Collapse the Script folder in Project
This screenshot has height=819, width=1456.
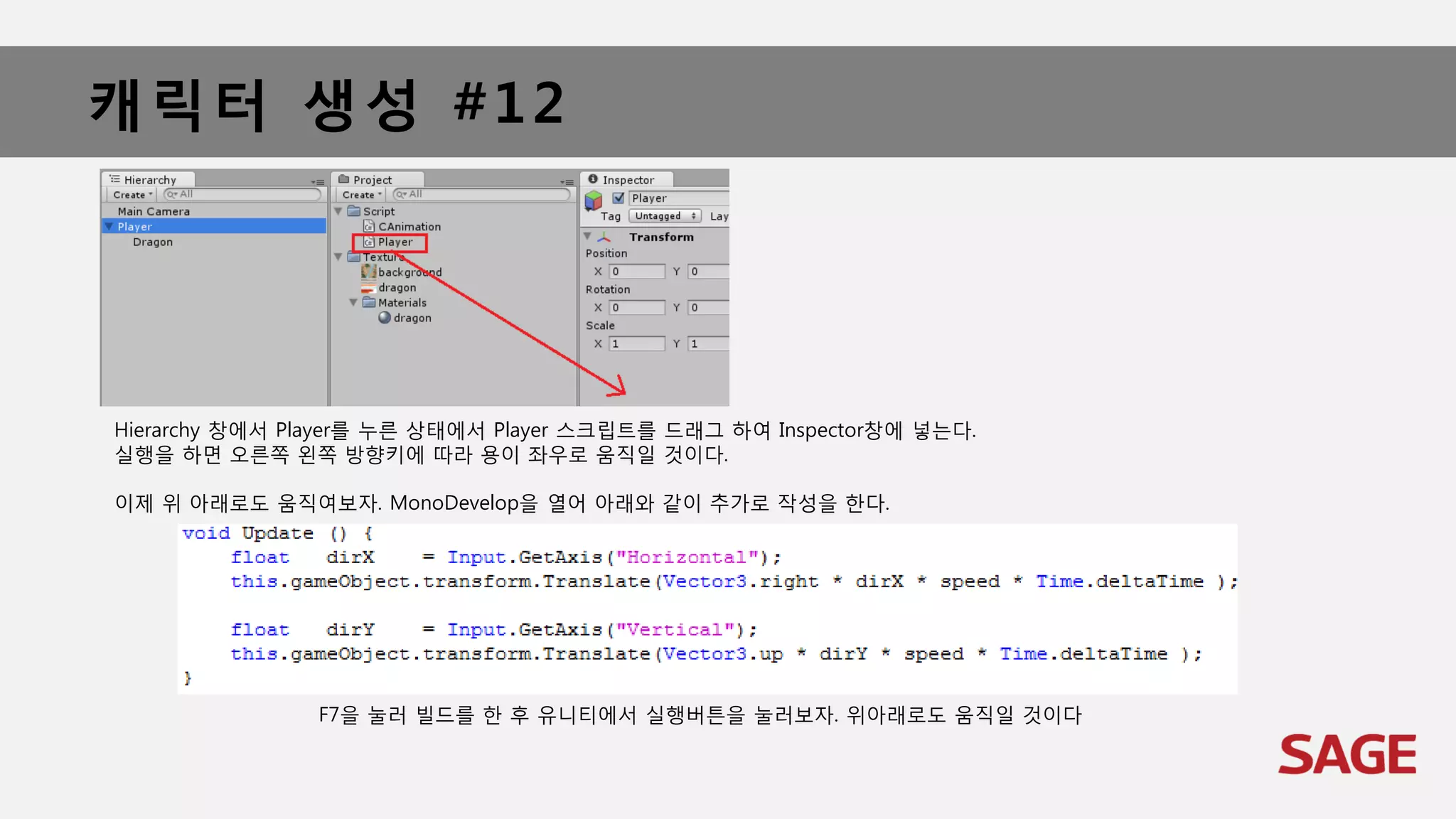pyautogui.click(x=338, y=211)
